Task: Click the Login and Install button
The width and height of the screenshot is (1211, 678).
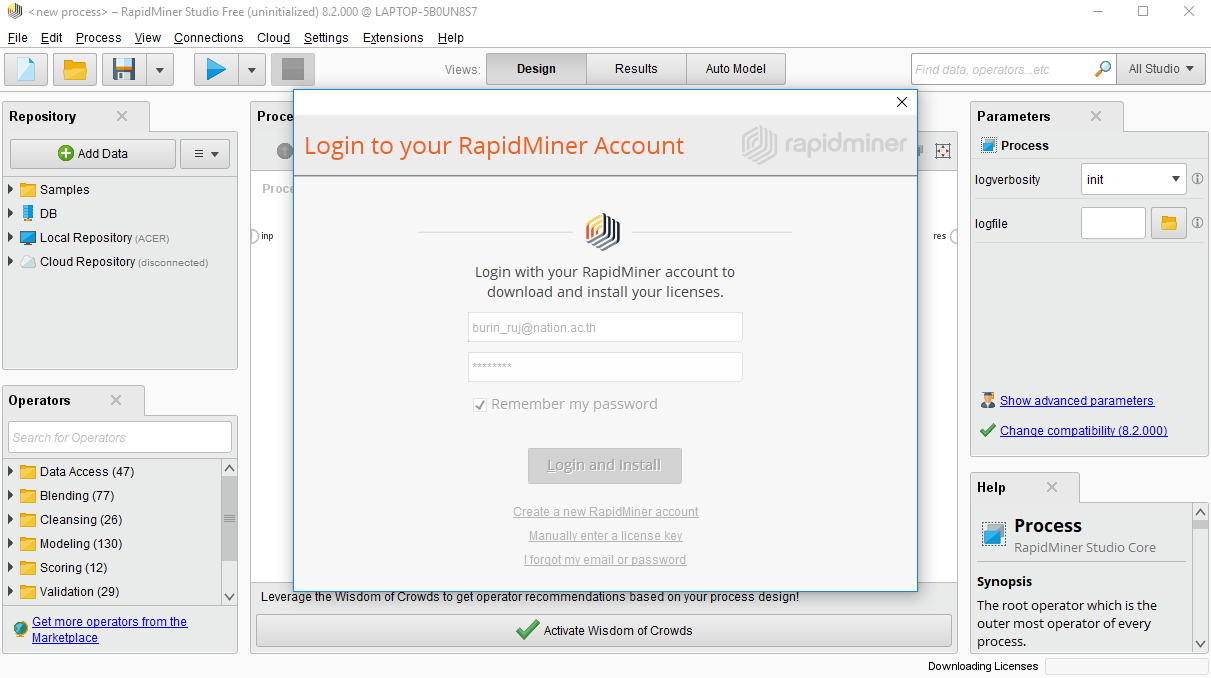Action: (604, 465)
